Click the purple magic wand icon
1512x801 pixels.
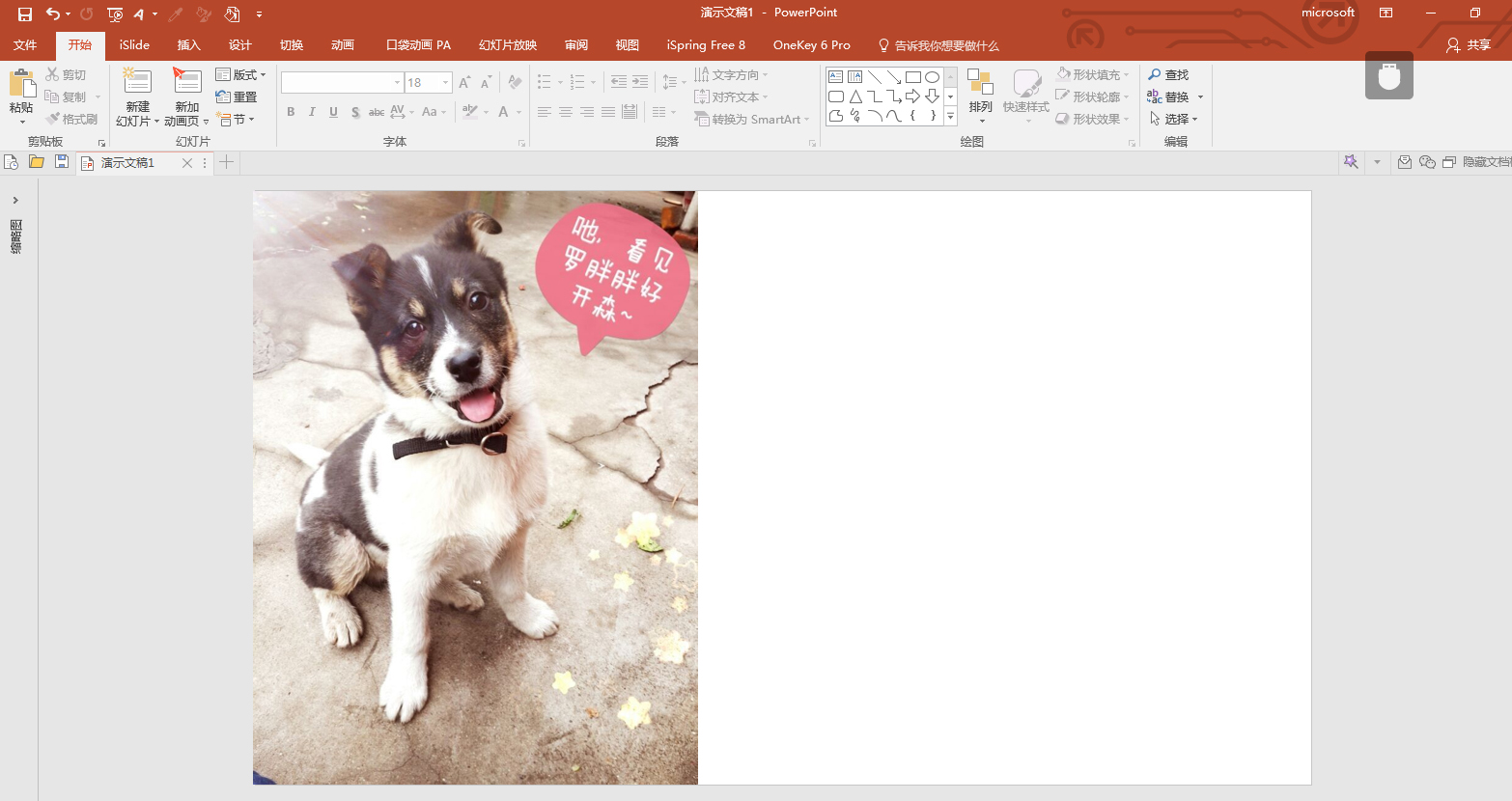click(1351, 162)
